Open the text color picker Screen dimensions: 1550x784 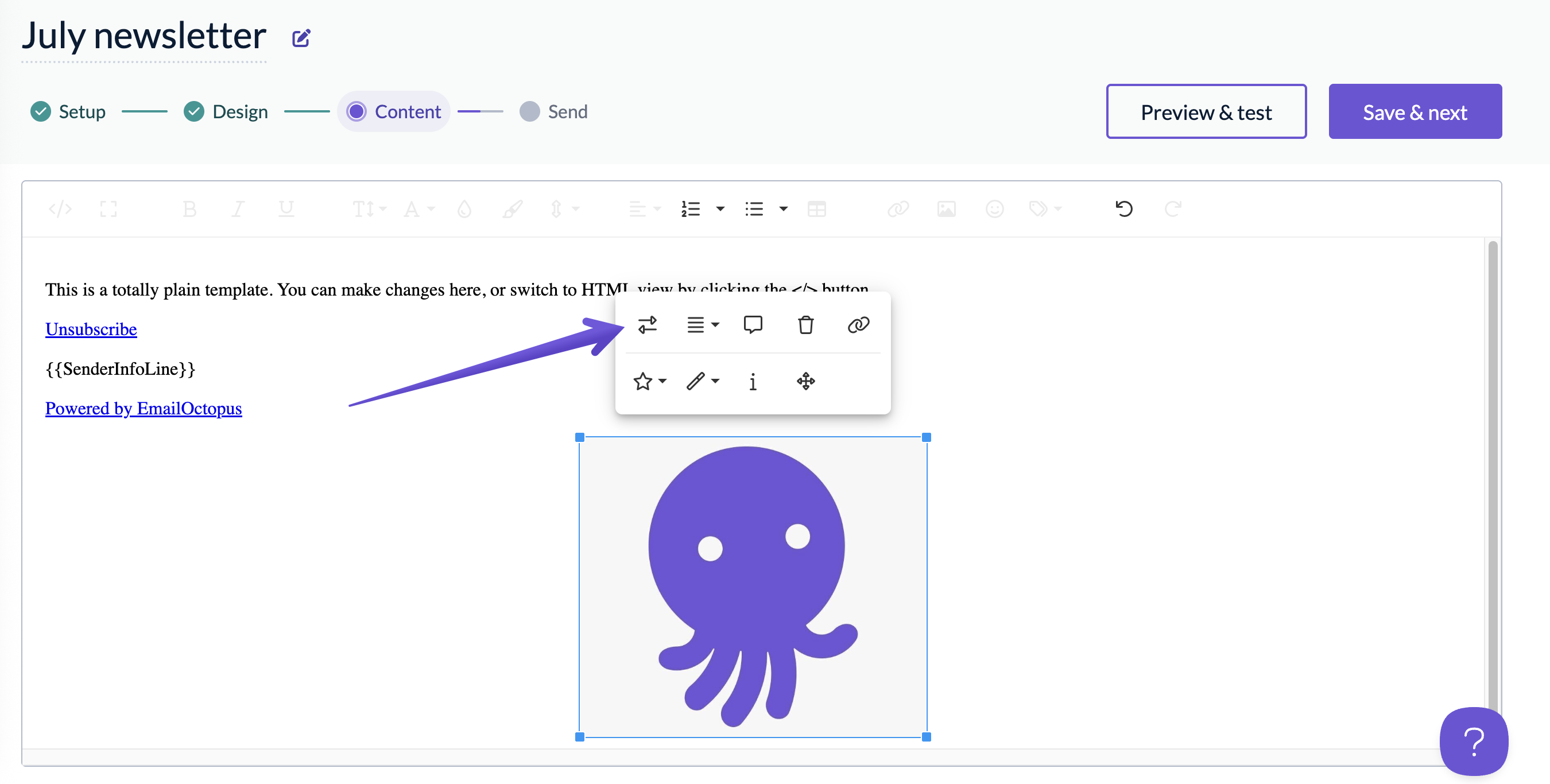(464, 209)
